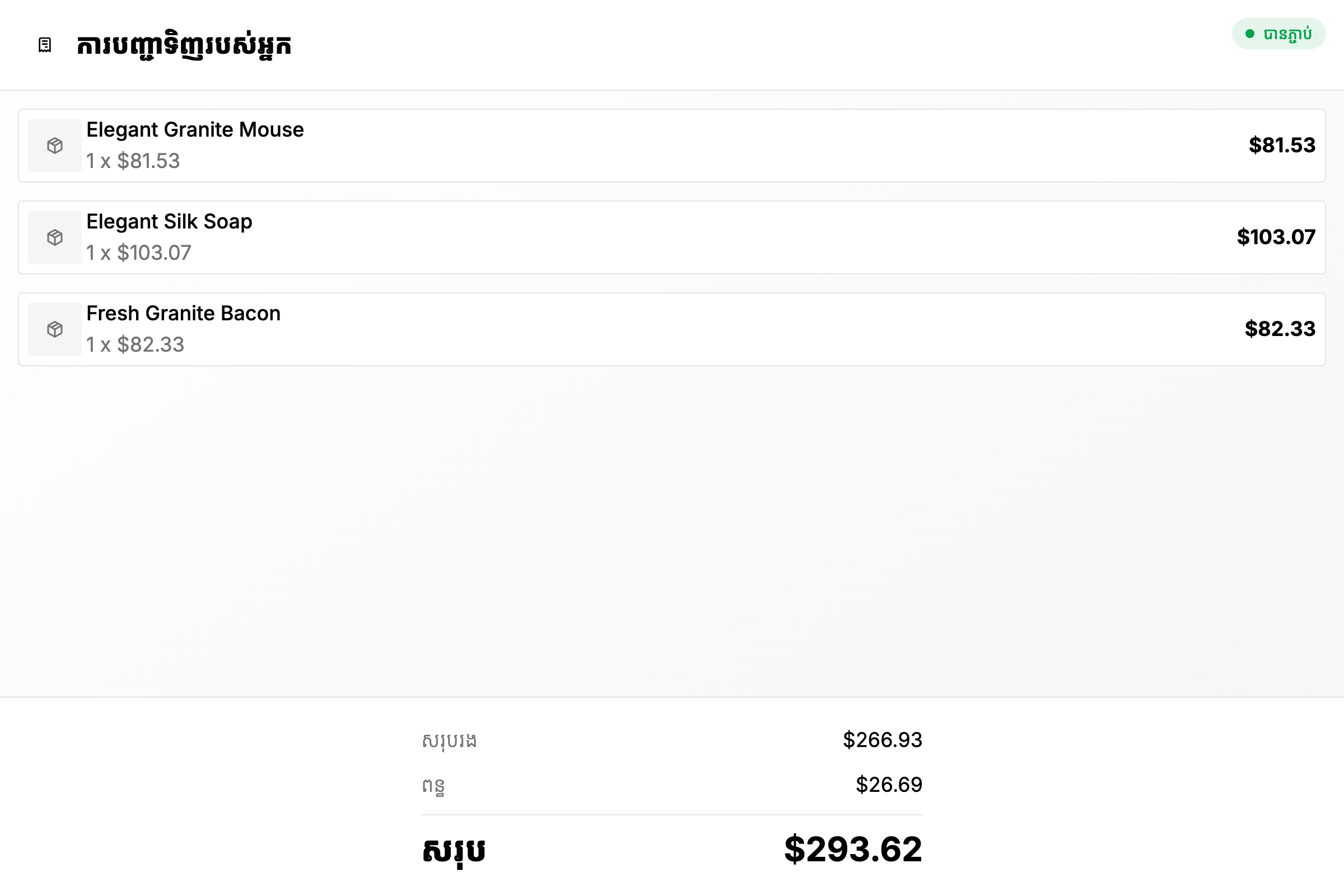Click the 1 x $81.53 quantity text
The width and height of the screenshot is (1344, 896).
(x=133, y=161)
